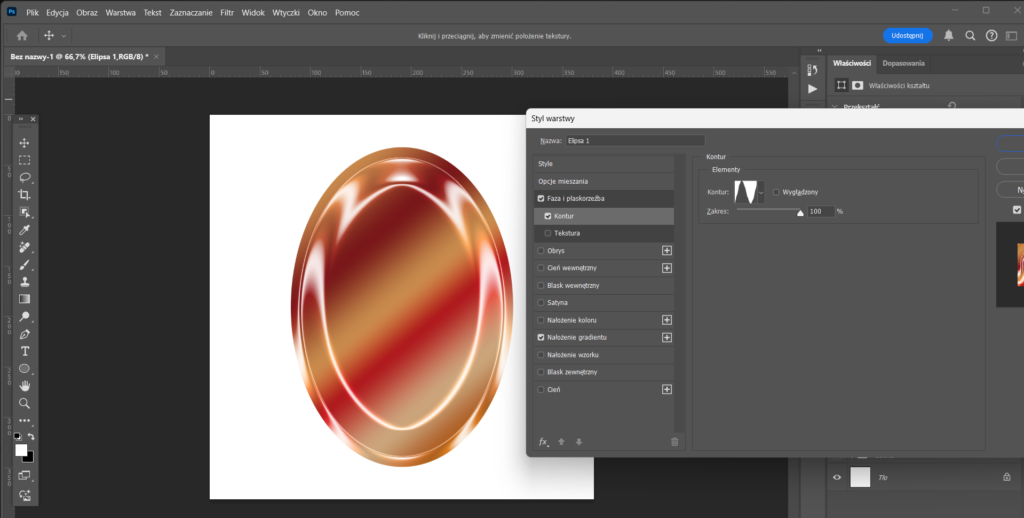Screen dimensions: 1024x518
Task: Click the fx add-style icon in dialog
Action: pyautogui.click(x=543, y=442)
